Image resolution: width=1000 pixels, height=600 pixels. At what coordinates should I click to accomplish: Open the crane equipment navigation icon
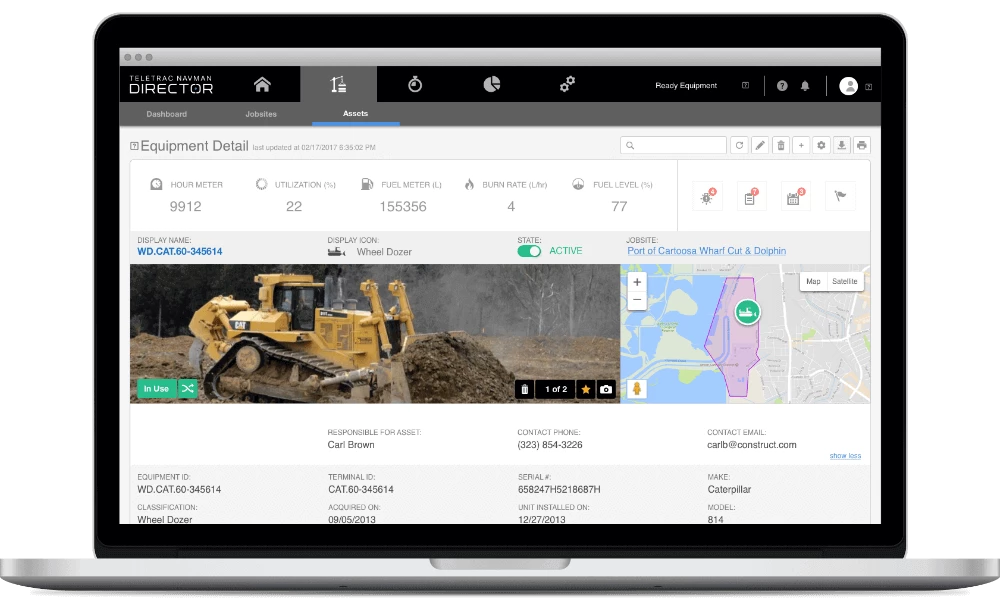point(339,84)
